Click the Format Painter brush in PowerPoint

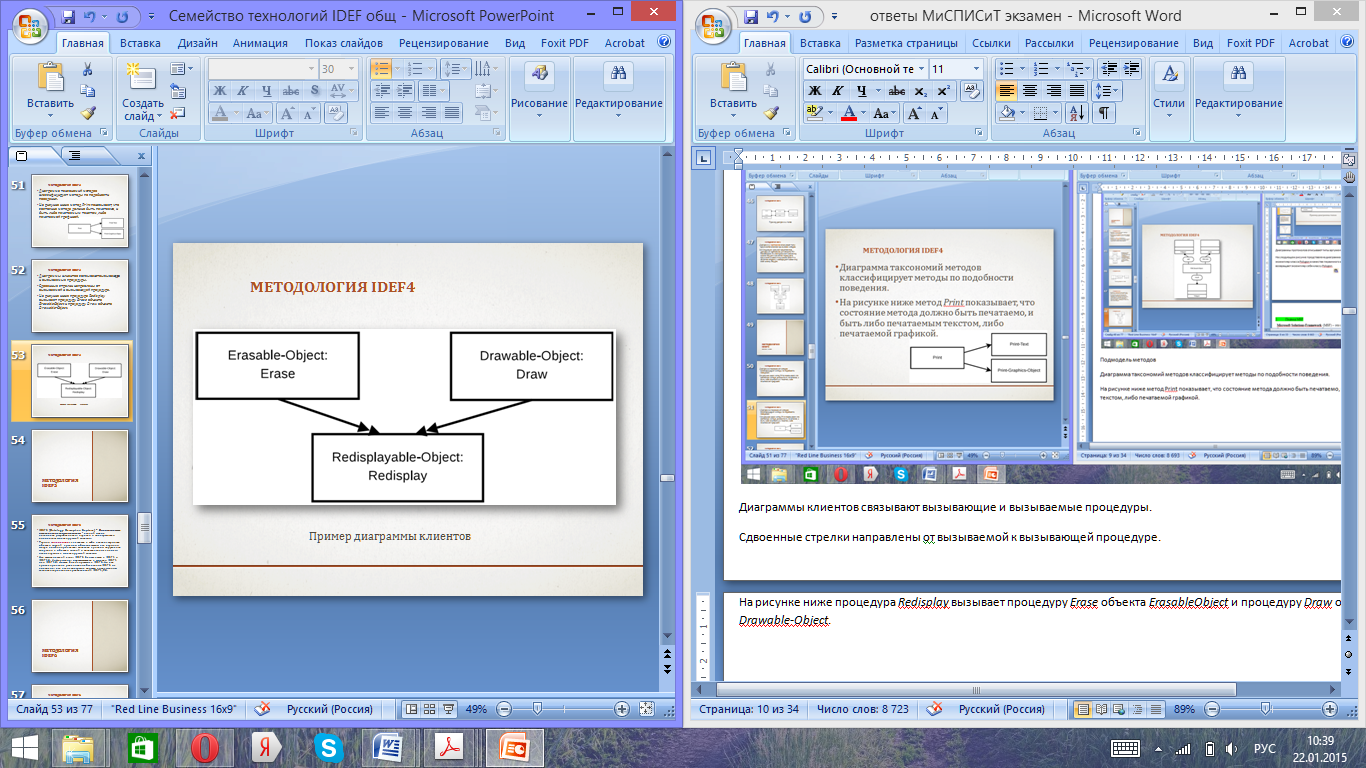87,114
